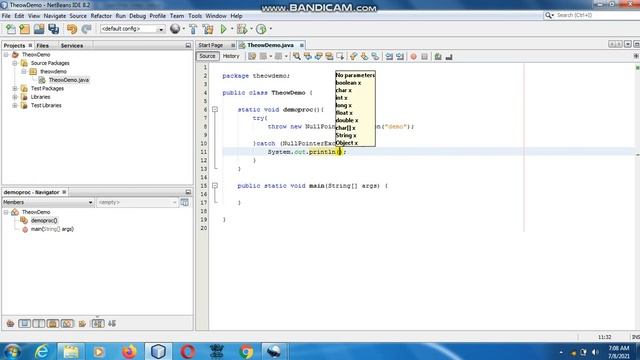Toggle Show Static Members filter in Navigator
This screenshot has height=360, width=640.
pos(39,324)
